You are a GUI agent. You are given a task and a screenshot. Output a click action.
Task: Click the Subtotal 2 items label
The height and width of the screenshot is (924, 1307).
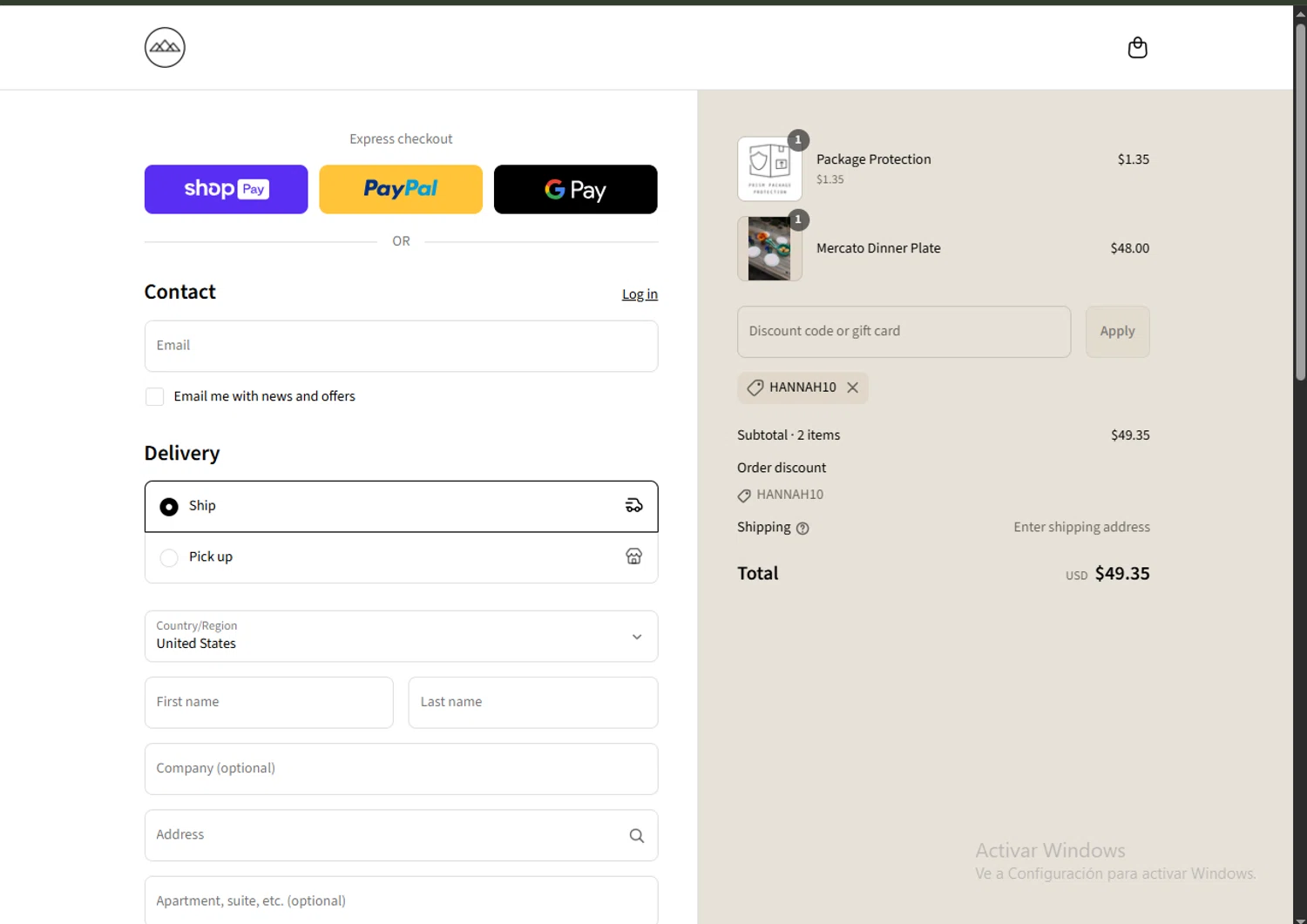pos(789,435)
